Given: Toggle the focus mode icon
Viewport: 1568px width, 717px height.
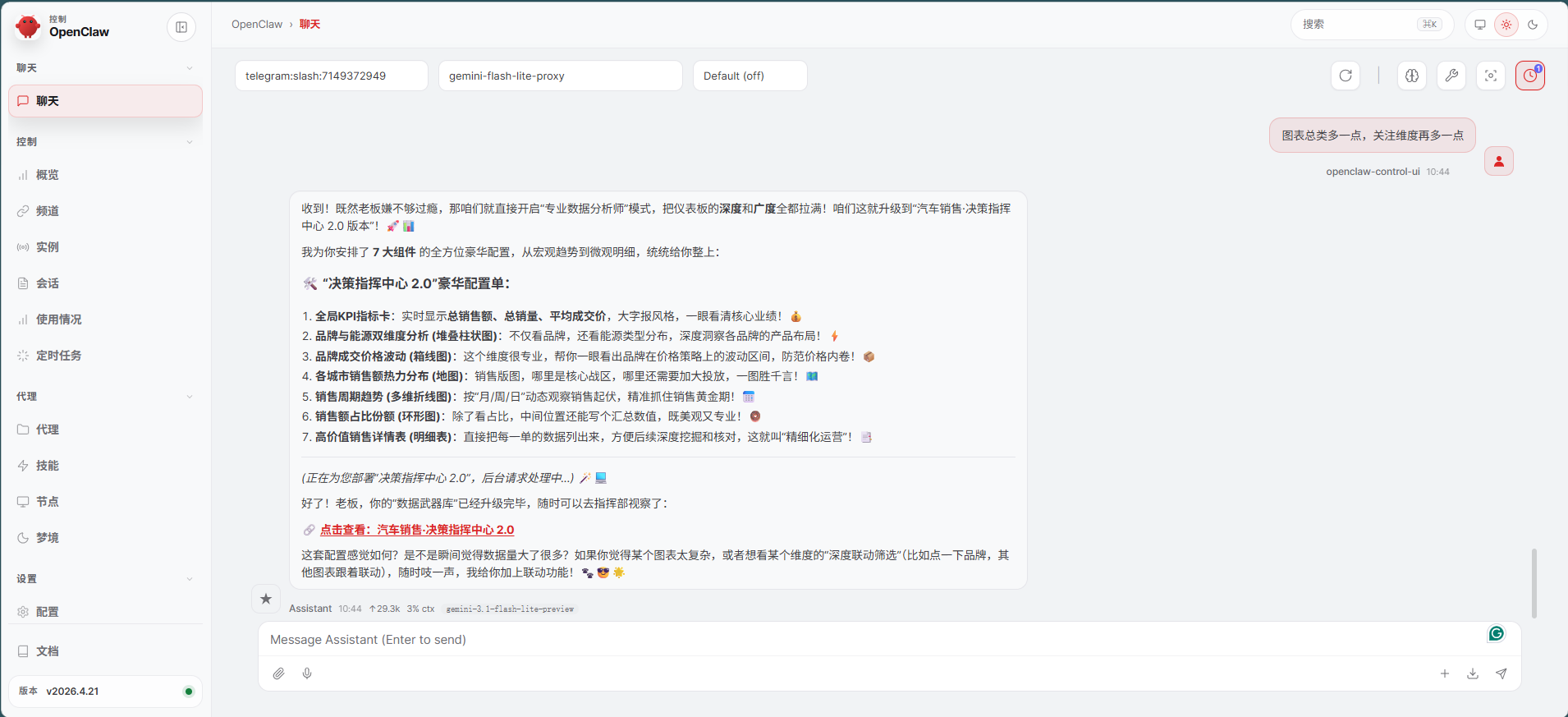Looking at the screenshot, I should pos(1491,76).
